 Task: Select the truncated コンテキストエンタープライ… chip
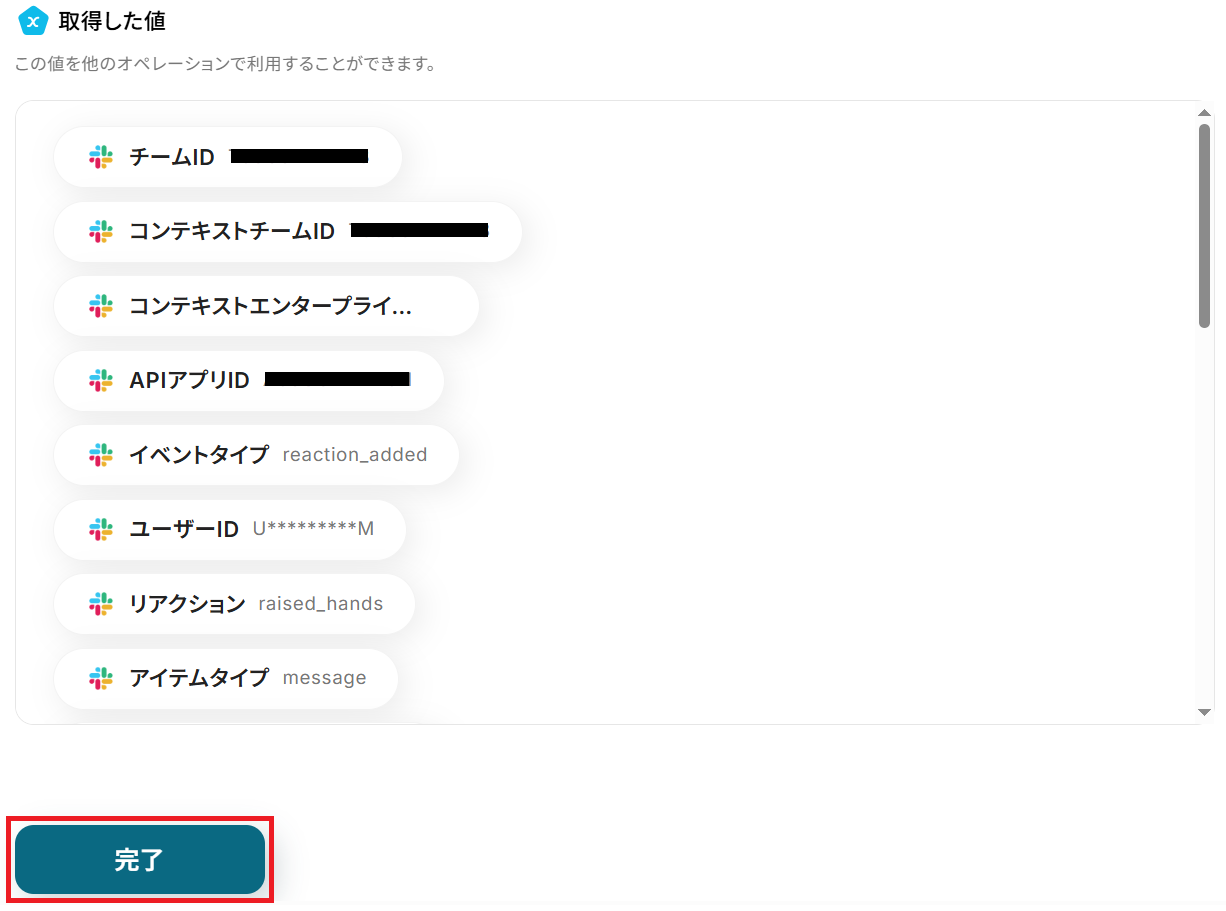coord(267,306)
